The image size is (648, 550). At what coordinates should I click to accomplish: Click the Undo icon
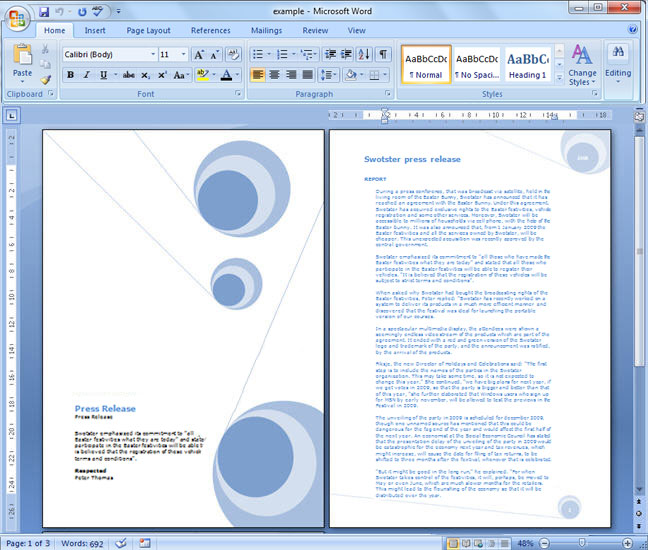[60, 12]
